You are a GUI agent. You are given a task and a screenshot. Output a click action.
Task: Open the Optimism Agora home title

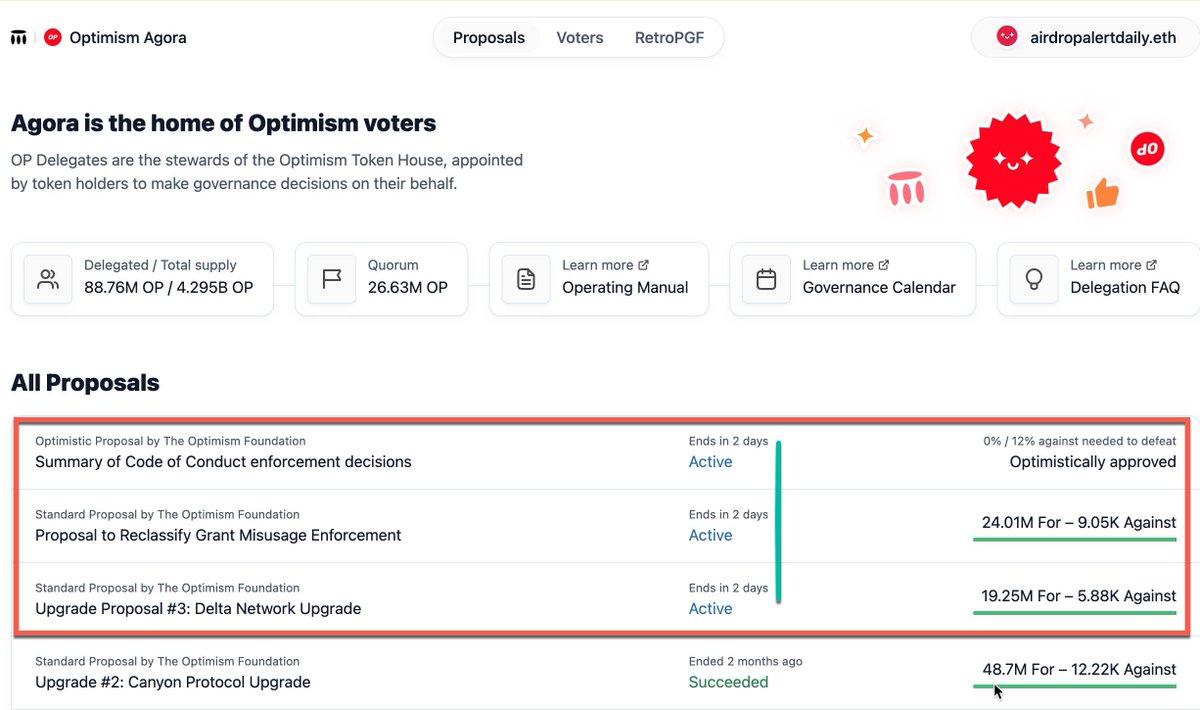[x=128, y=38]
